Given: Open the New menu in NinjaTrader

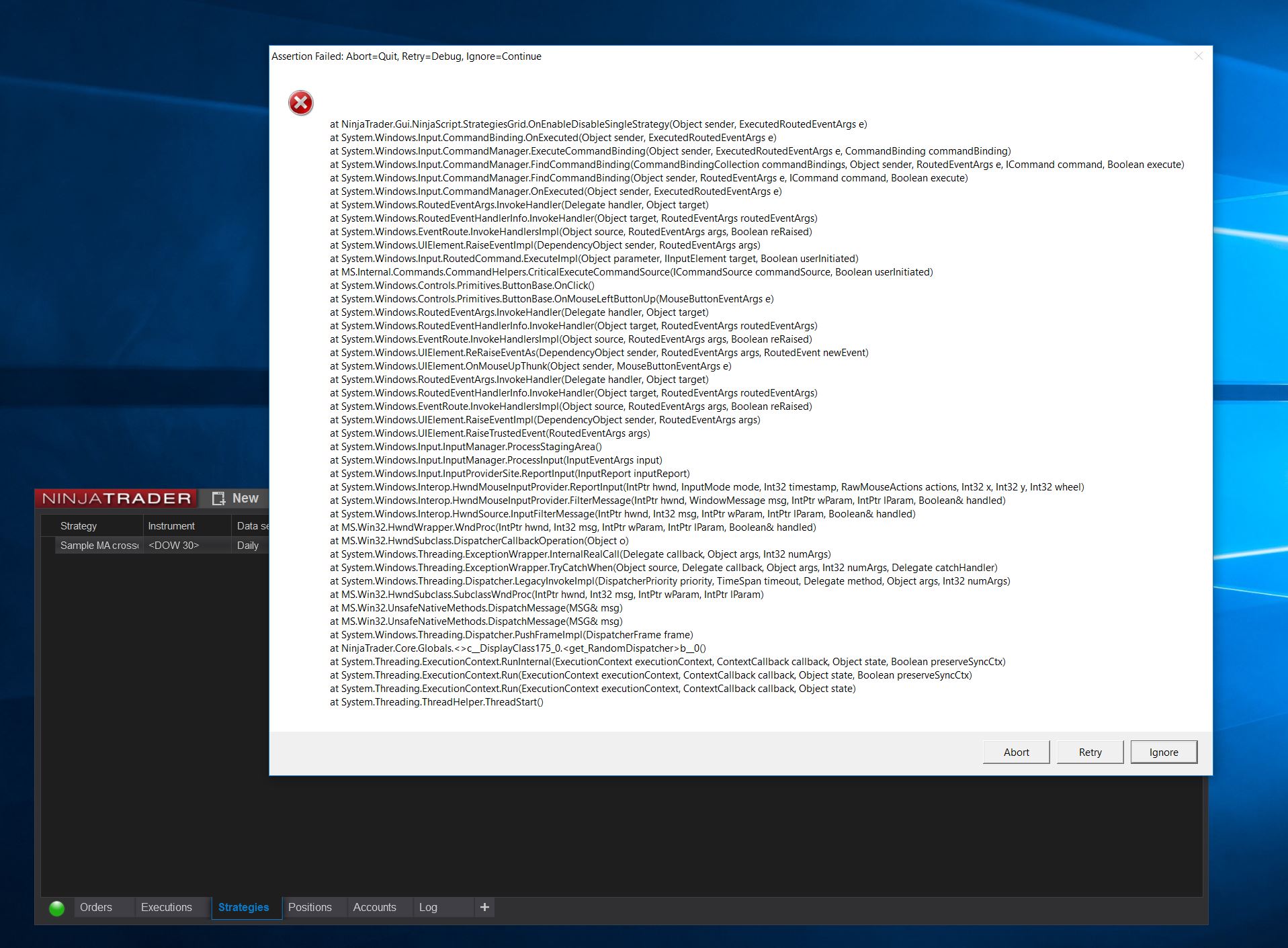Looking at the screenshot, I should [236, 498].
